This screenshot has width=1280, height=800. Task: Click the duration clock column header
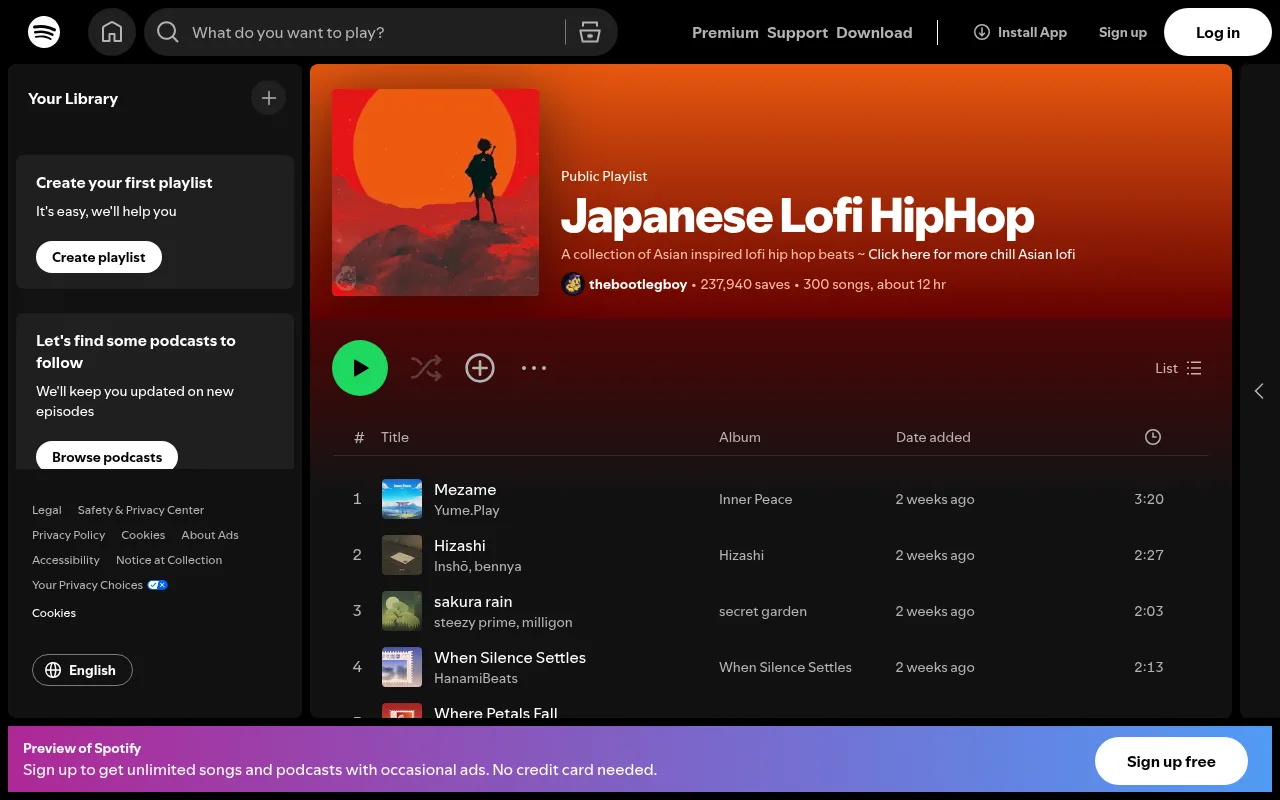[1153, 437]
